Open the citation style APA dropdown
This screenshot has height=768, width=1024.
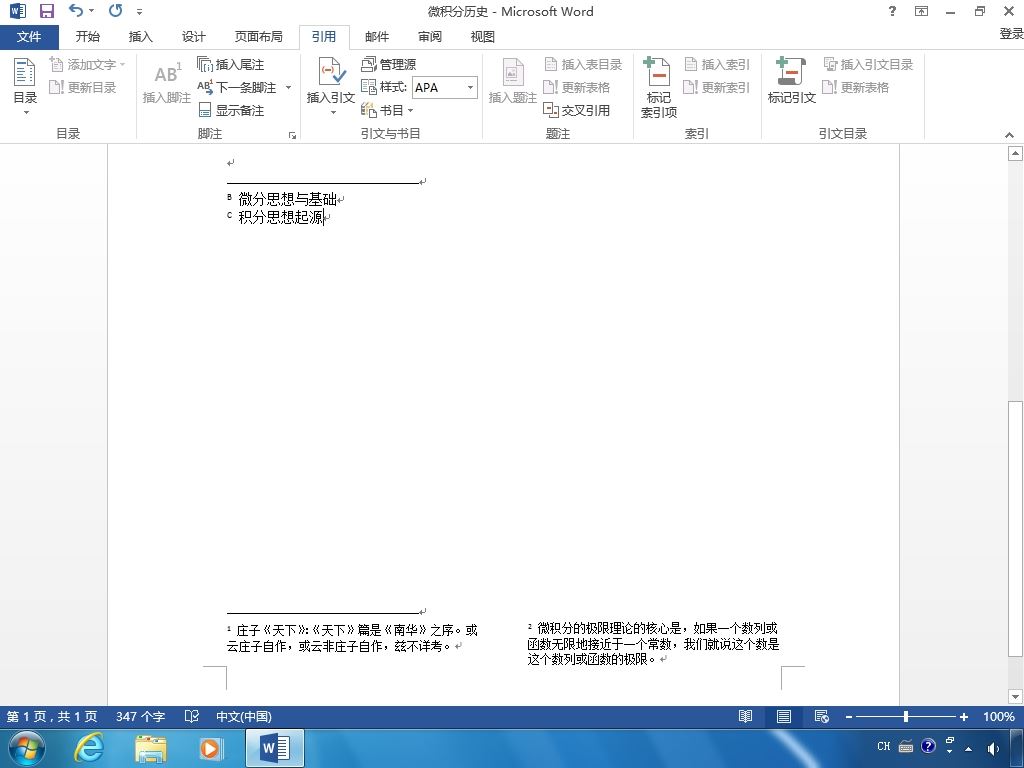coord(470,88)
